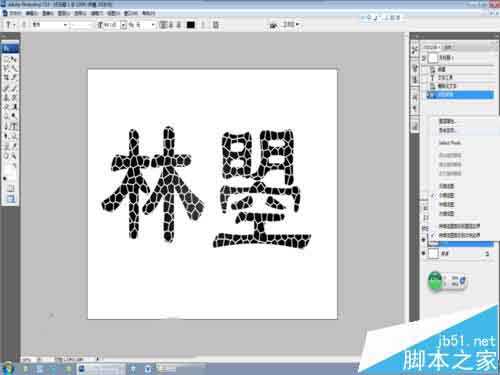Hide the Background layer eye icon
Image resolution: width=500 pixels, height=375 pixels.
tap(424, 253)
